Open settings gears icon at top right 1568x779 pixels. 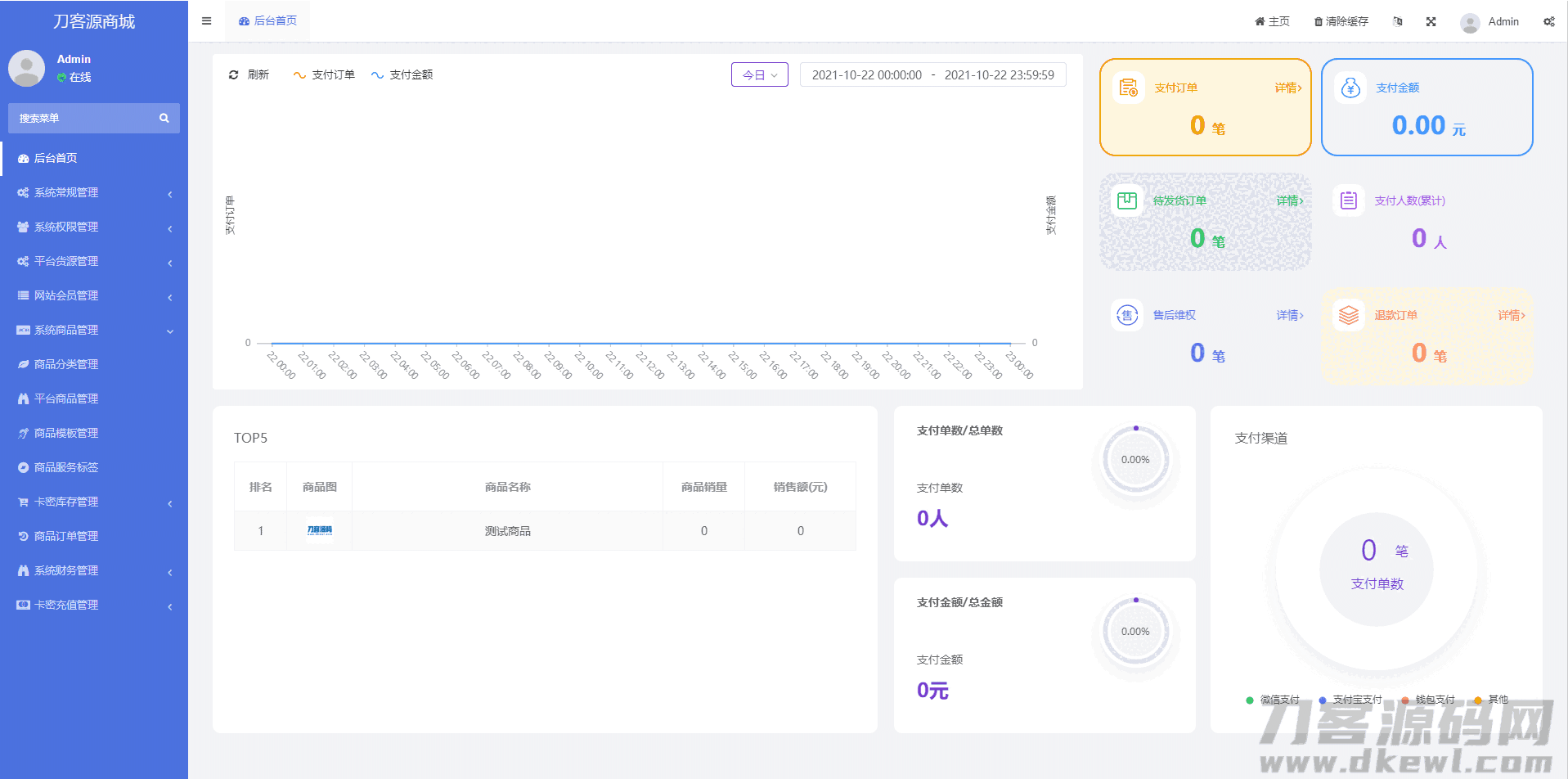1548,22
